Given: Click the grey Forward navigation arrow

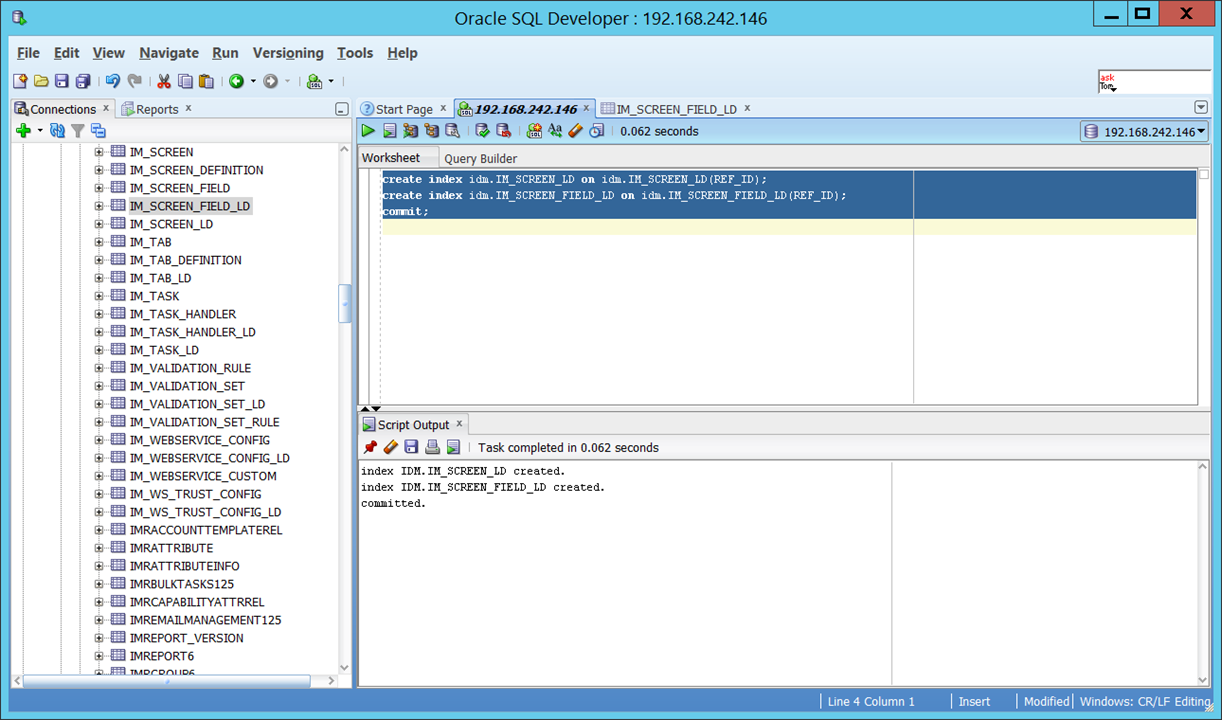Looking at the screenshot, I should (x=270, y=81).
